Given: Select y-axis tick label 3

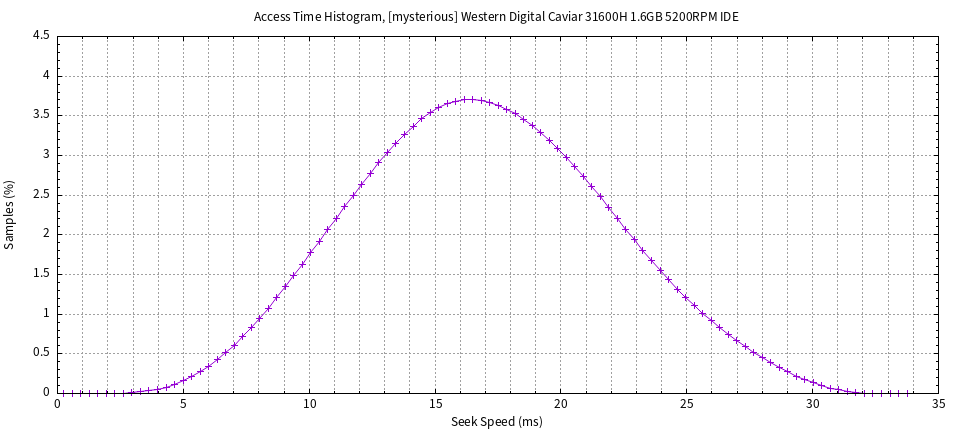Looking at the screenshot, I should (46, 155).
